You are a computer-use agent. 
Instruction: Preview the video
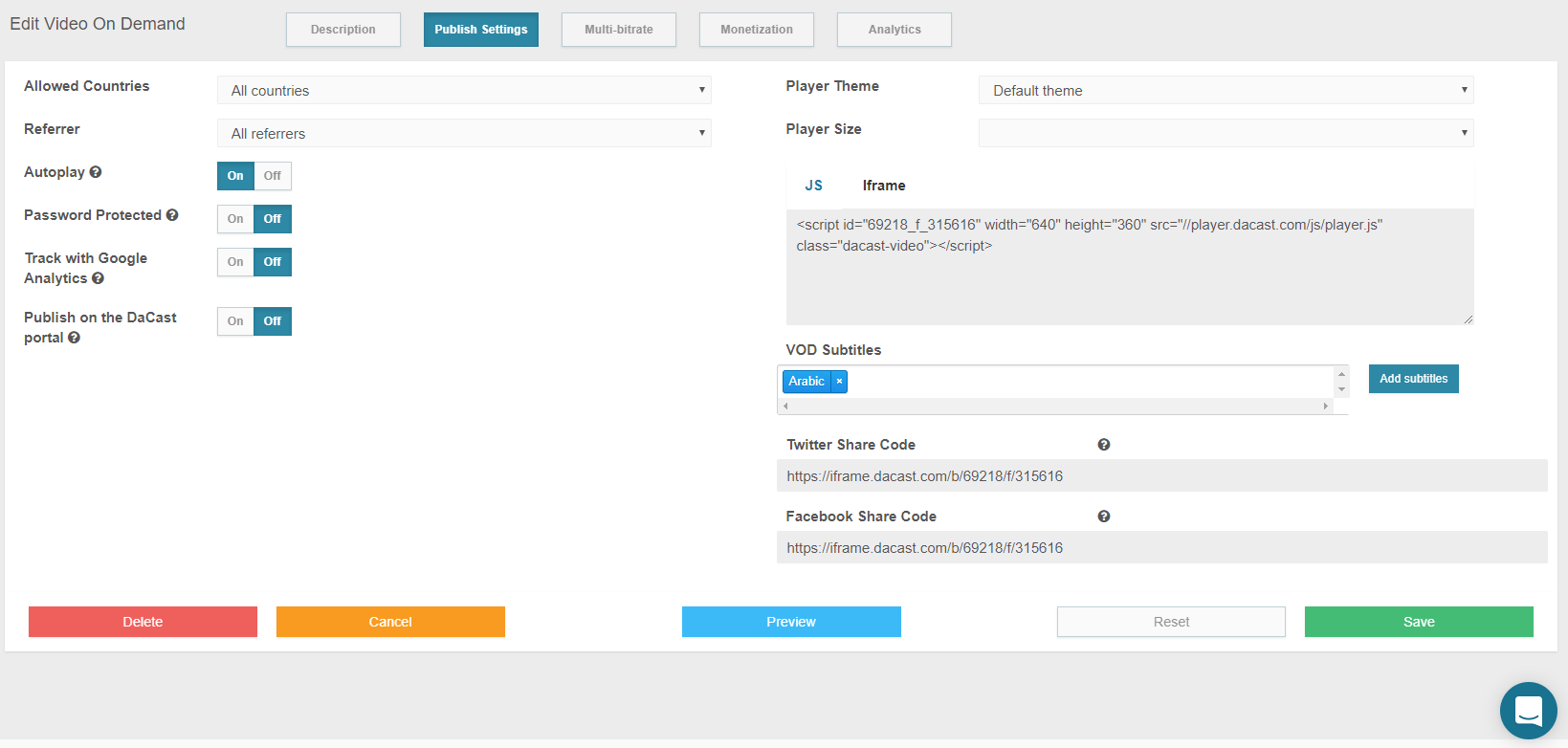791,622
